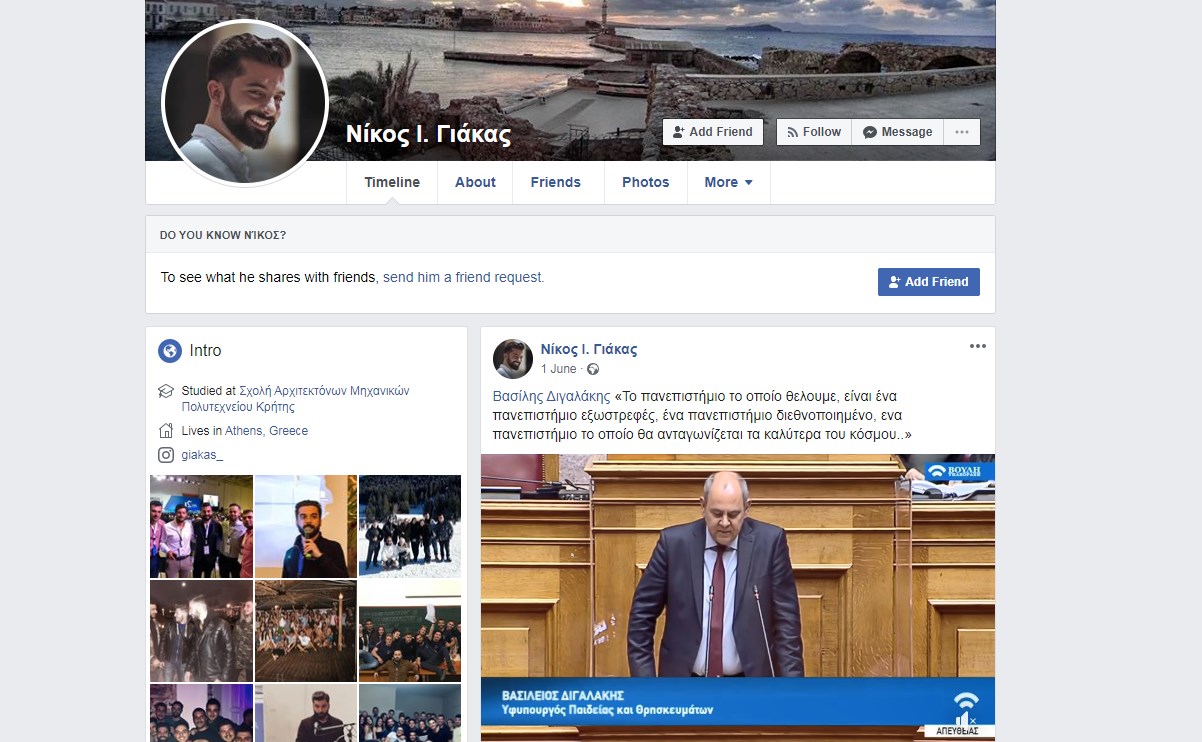Click profile name Νίκος Ι. Γιάκας on cover
Viewport: 1202px width, 742px height.
click(428, 134)
